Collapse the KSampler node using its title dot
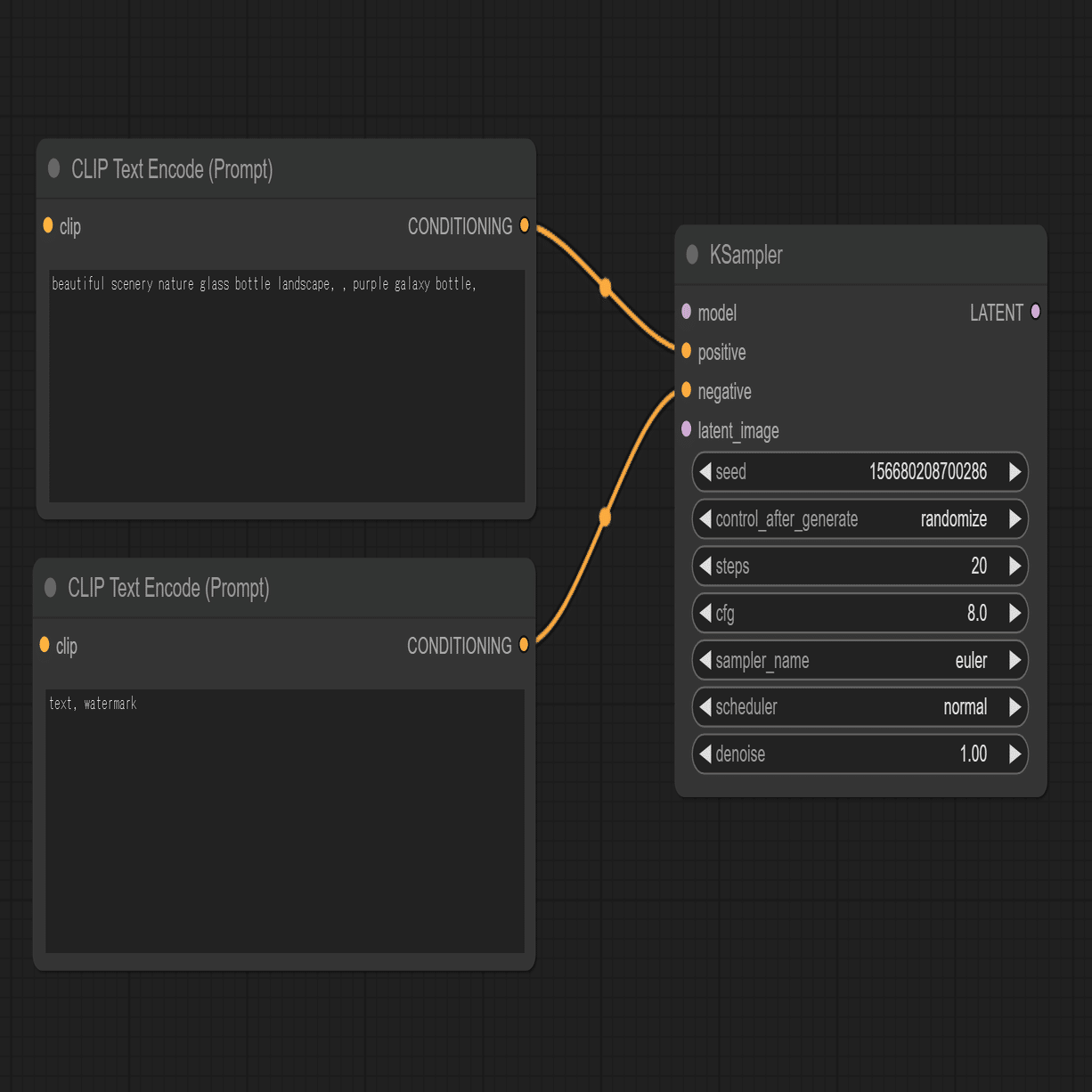The height and width of the screenshot is (1092, 1092). 692,255
